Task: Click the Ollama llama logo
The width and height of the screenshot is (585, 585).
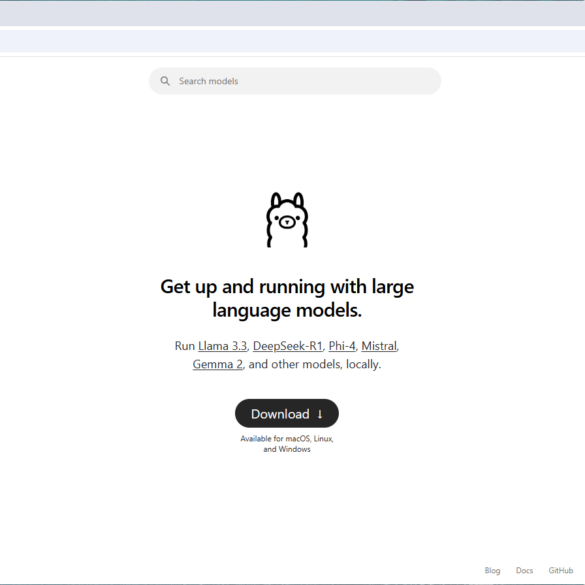Action: click(x=287, y=220)
